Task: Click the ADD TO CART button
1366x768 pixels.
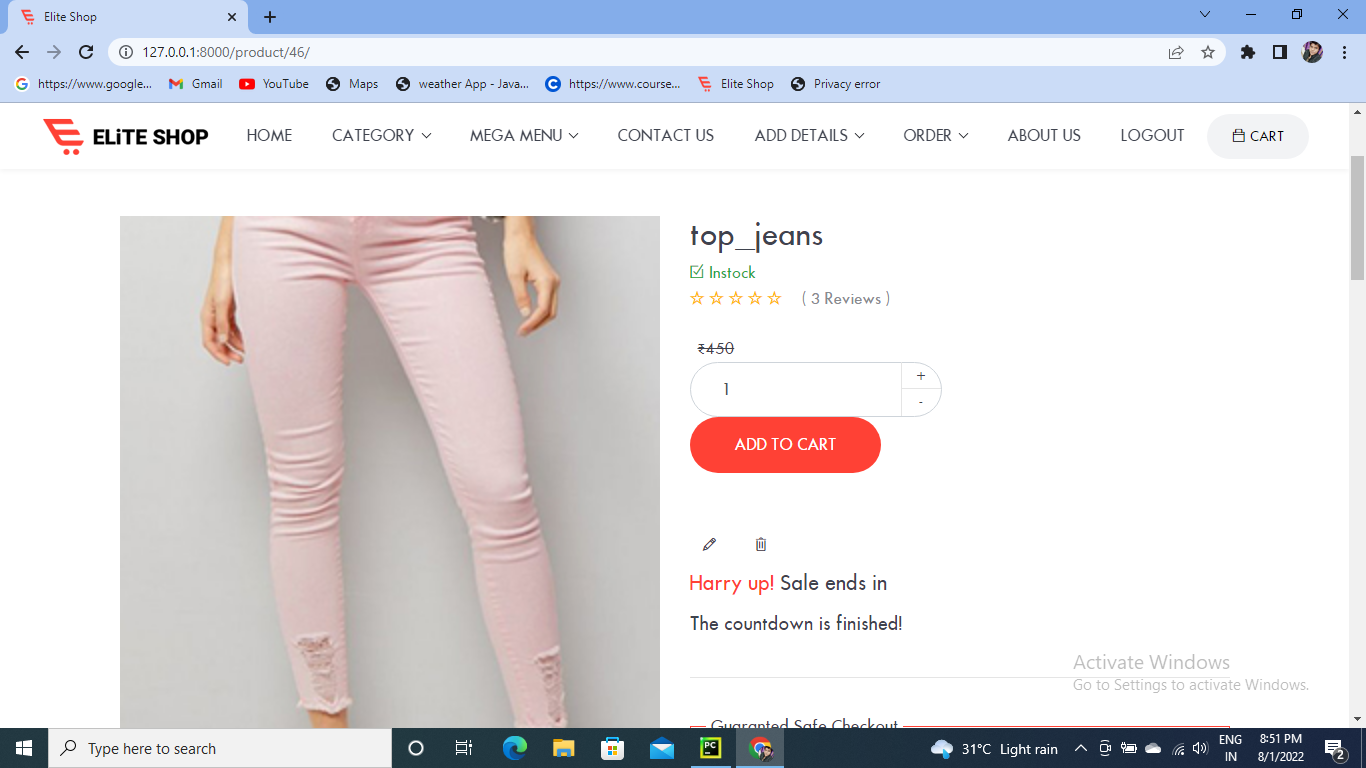Action: click(x=785, y=445)
